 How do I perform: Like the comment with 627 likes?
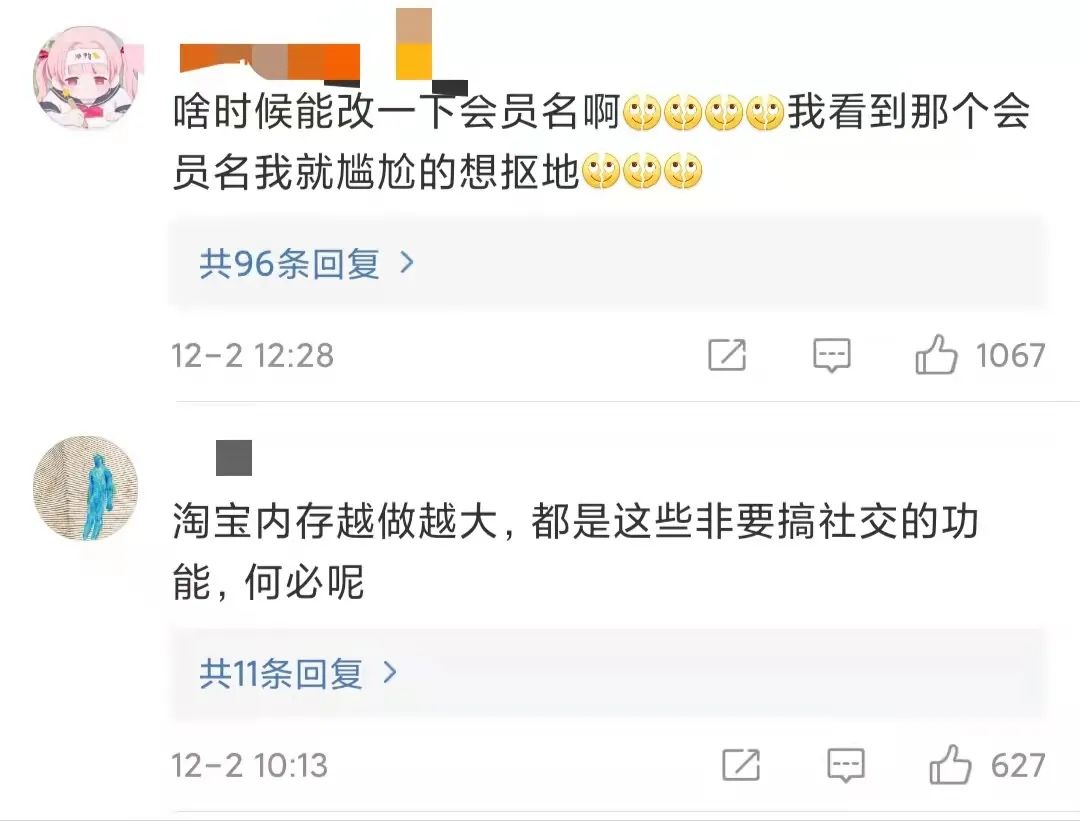(951, 765)
